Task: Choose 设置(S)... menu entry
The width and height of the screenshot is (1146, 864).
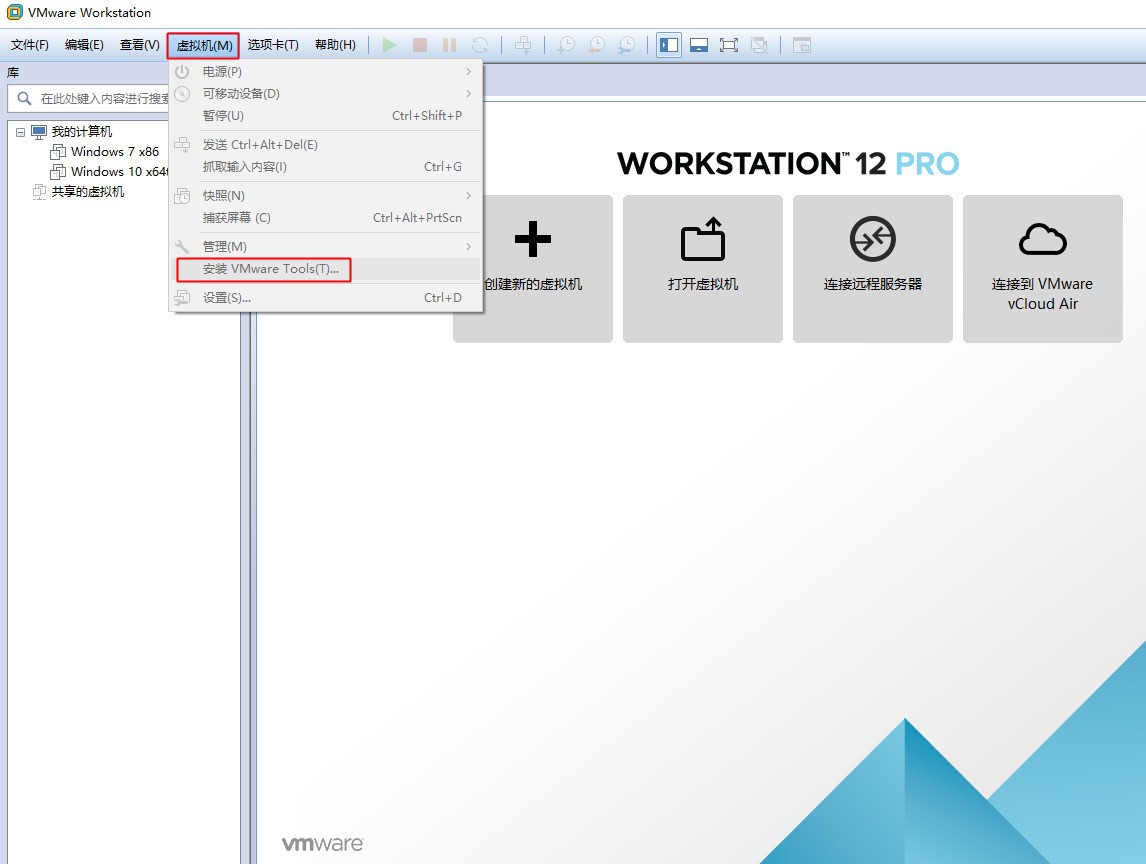Action: pyautogui.click(x=325, y=298)
